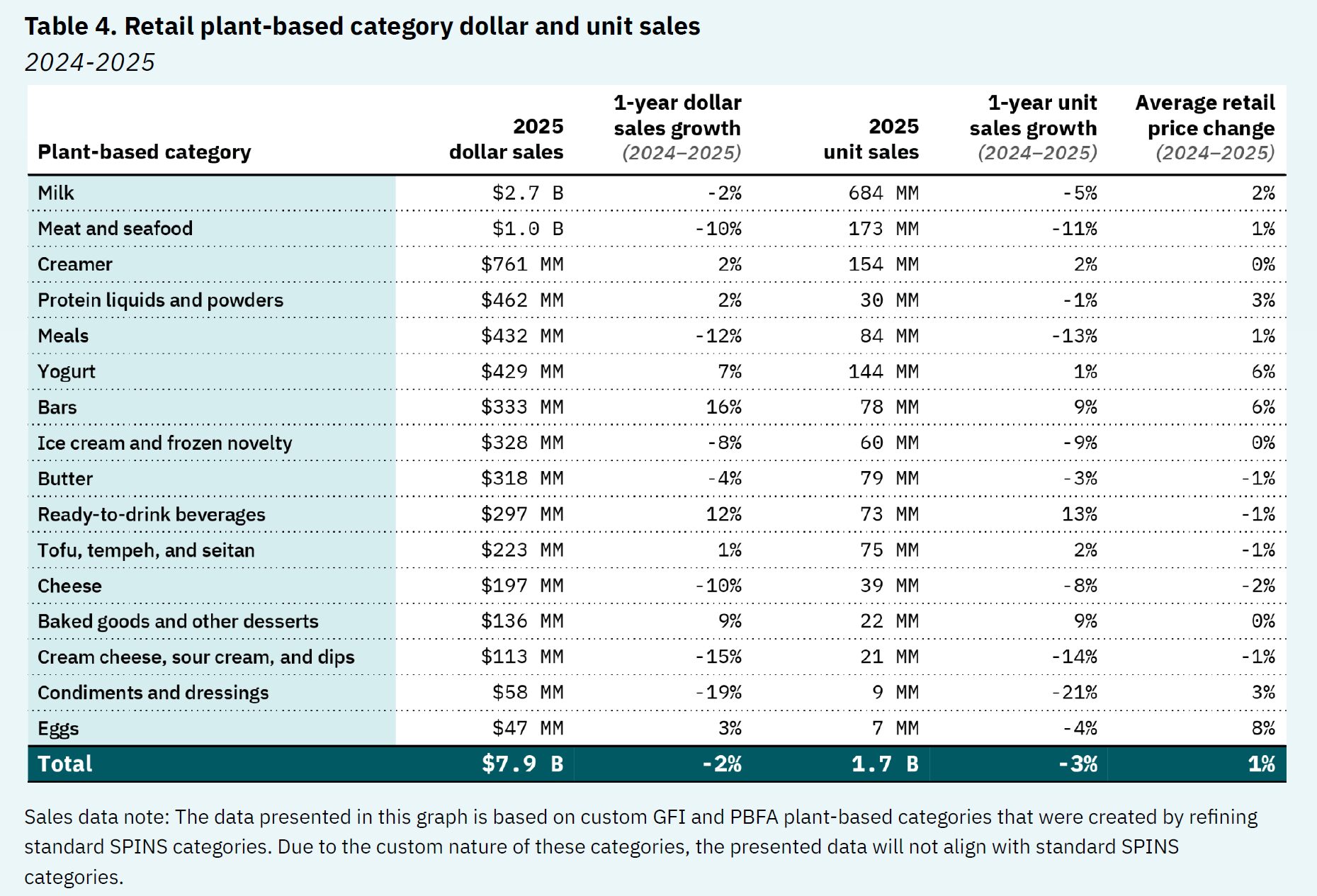Select Cream cheese, sour cream, and dips
The height and width of the screenshot is (896, 1317).
196,657
